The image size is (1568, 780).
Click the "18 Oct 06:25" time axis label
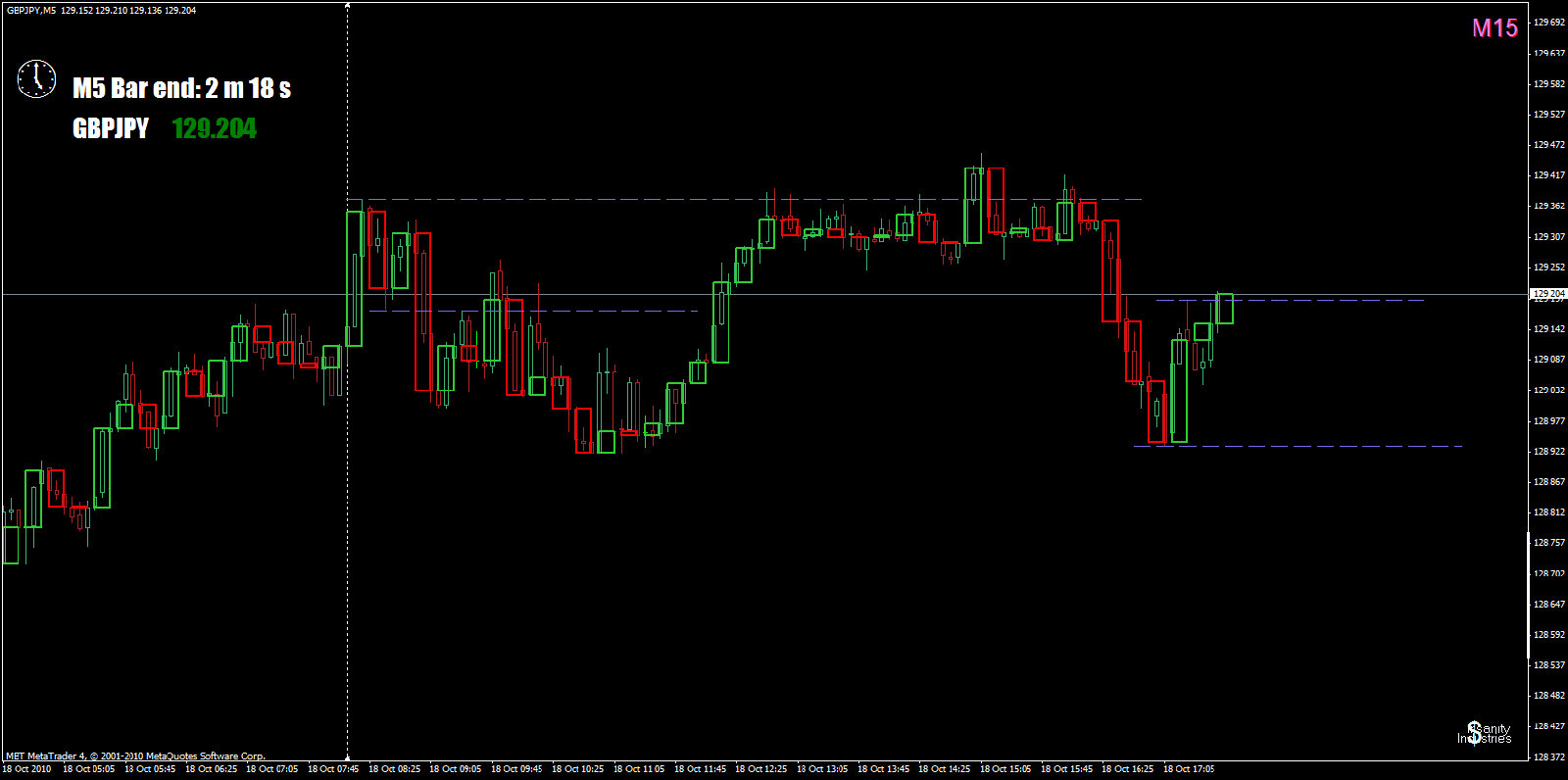click(x=211, y=769)
